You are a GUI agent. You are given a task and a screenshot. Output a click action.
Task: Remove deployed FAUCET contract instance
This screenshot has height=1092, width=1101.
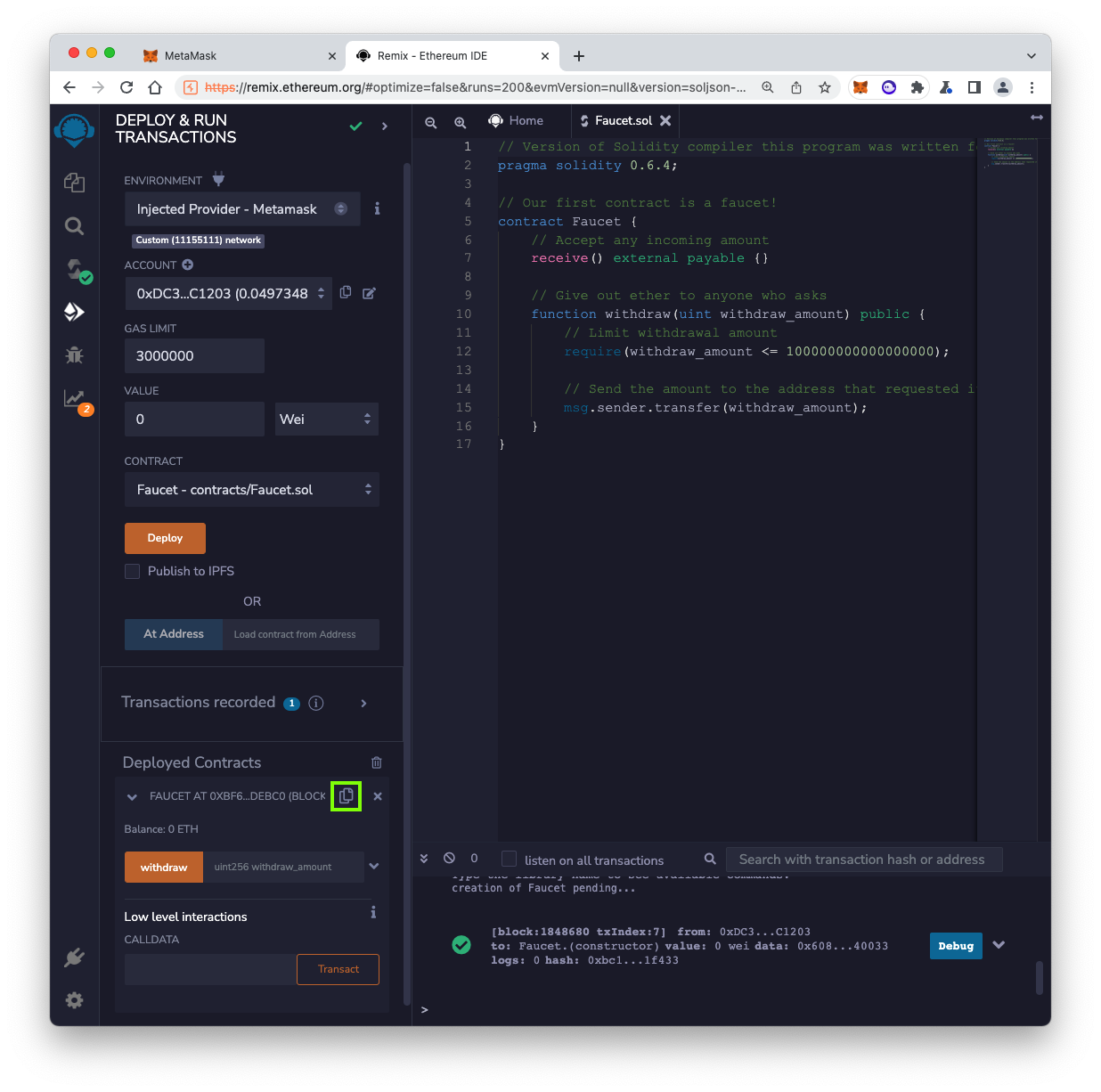point(378,796)
